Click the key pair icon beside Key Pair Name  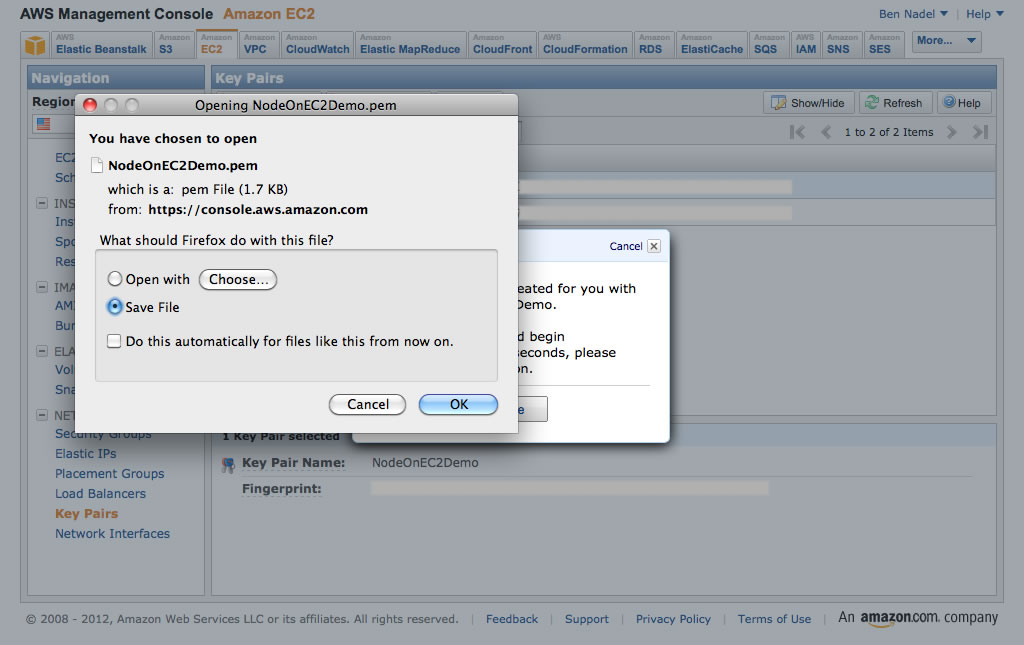point(228,464)
